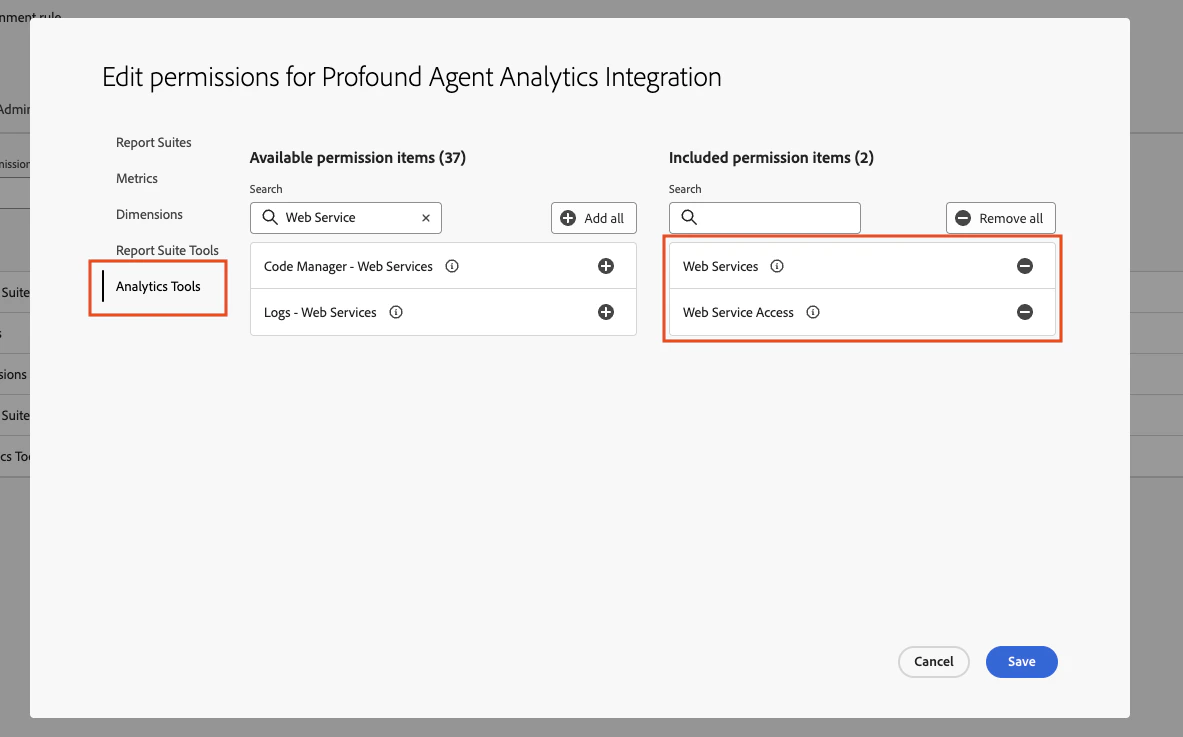This screenshot has height=737, width=1183.
Task: Add Code Manager - Web Services permission
Action: pyautogui.click(x=606, y=266)
